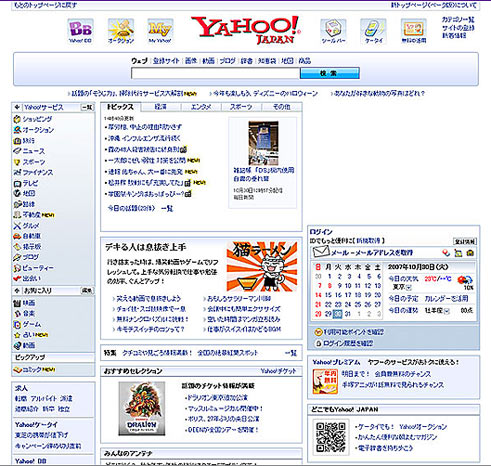Open the Yahoo! BB icon in header

coord(80,31)
